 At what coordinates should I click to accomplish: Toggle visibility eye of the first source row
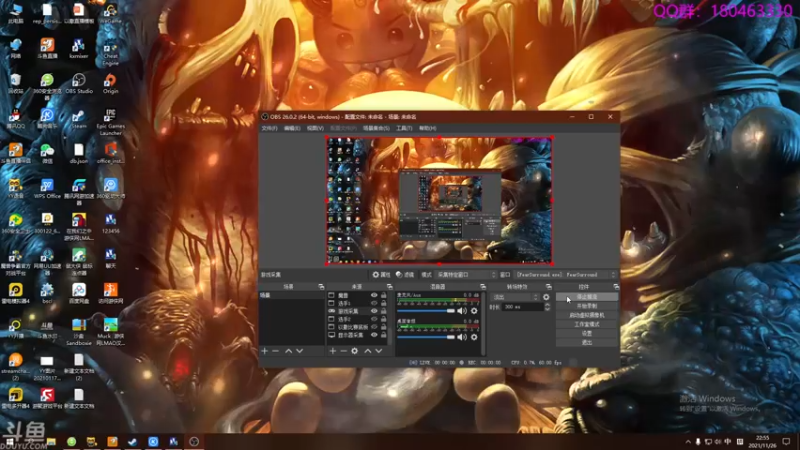[374, 295]
